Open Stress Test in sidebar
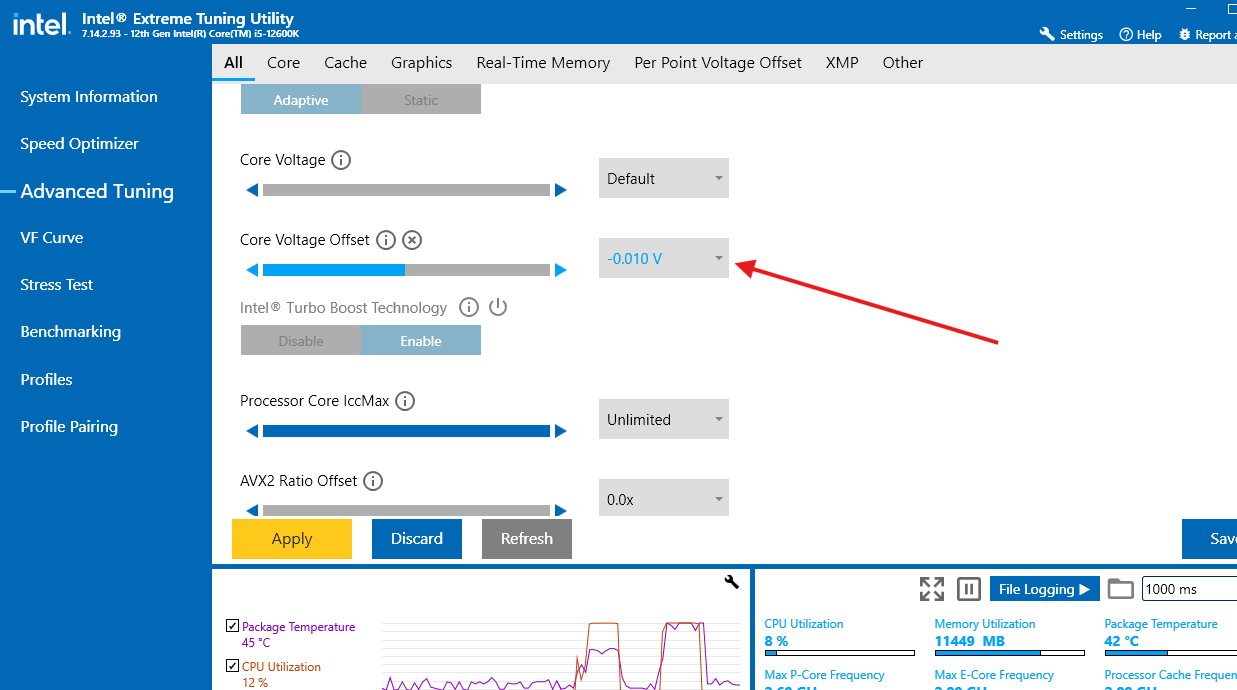 (57, 285)
